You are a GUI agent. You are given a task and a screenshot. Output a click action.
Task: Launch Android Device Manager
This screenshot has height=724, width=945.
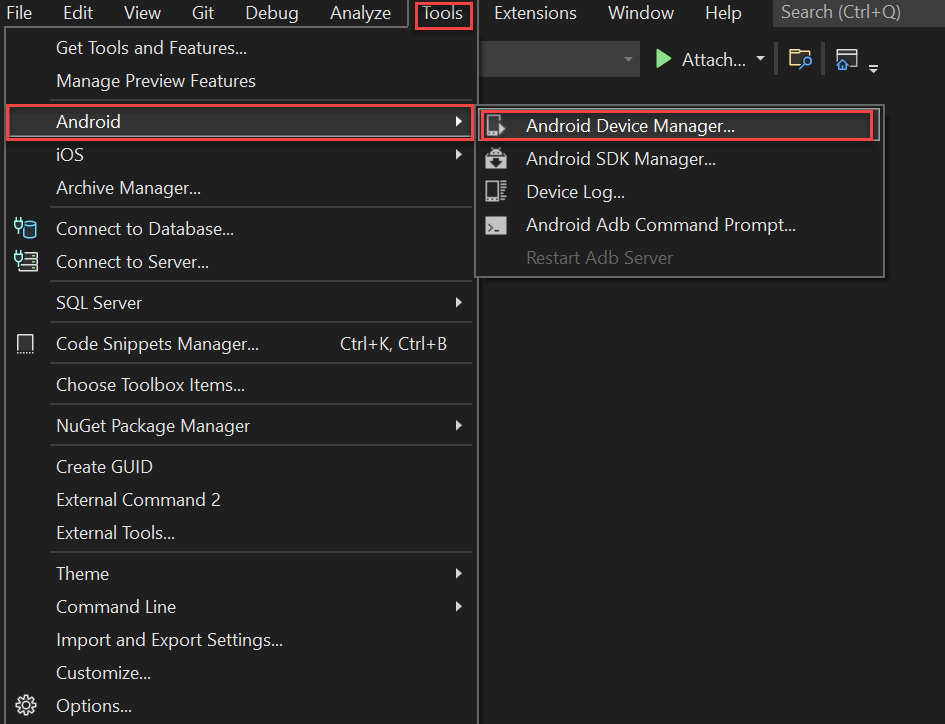tap(679, 125)
